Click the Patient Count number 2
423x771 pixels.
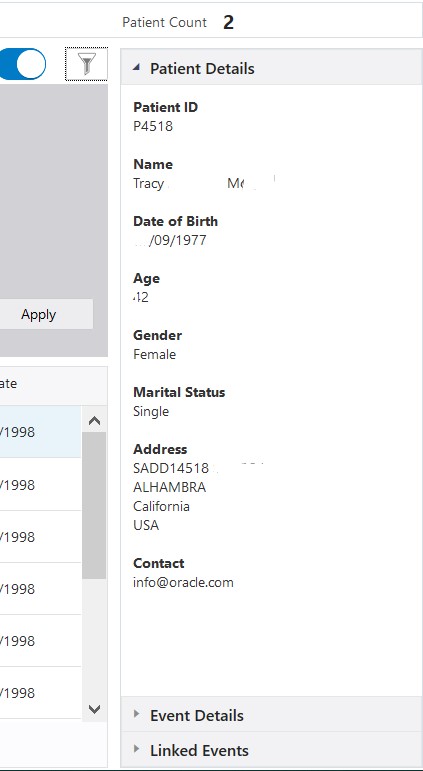coord(228,22)
